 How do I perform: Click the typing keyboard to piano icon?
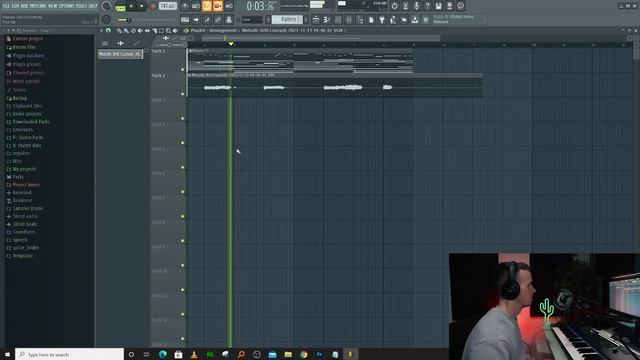[185, 20]
